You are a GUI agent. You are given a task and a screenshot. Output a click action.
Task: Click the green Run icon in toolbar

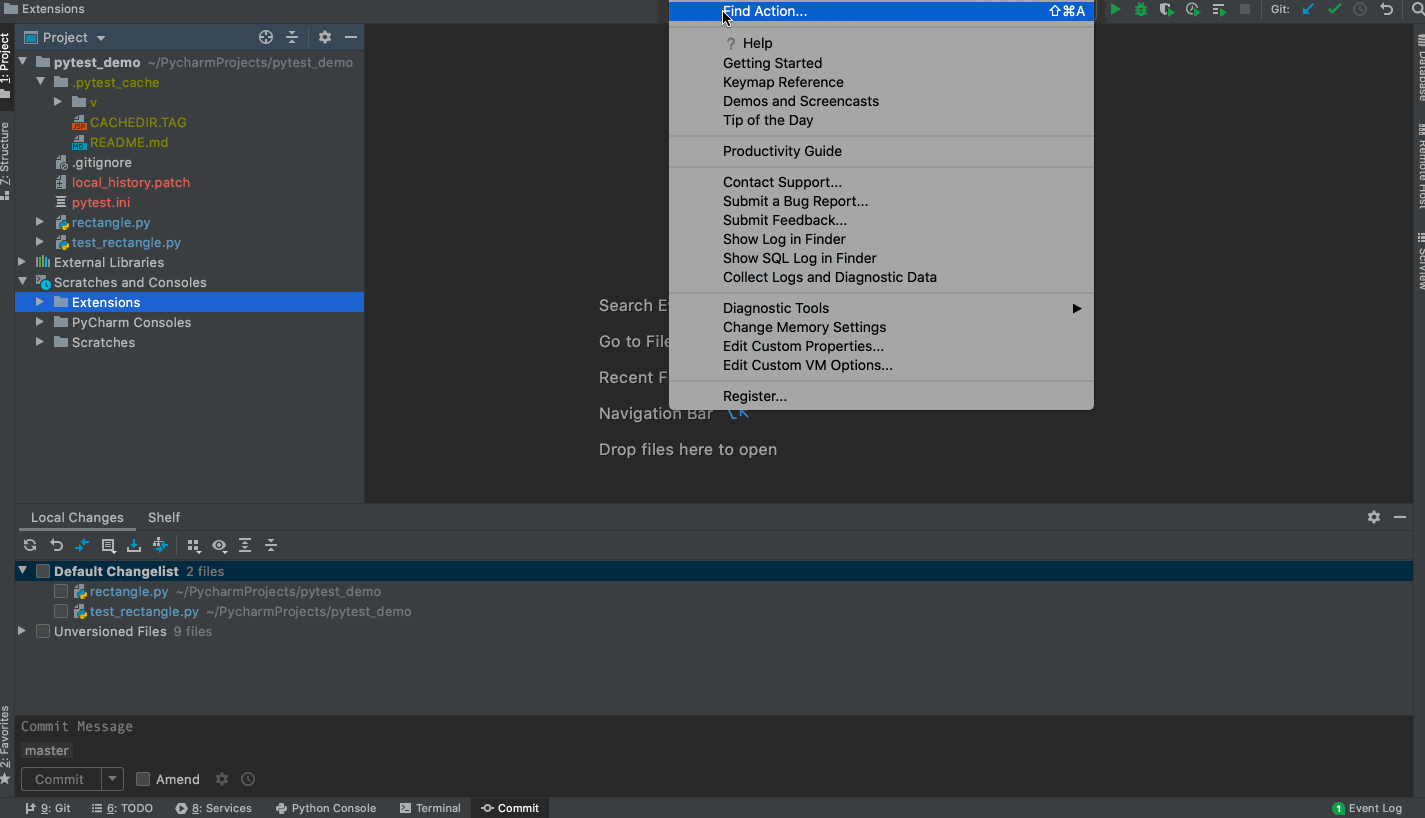coord(1115,9)
